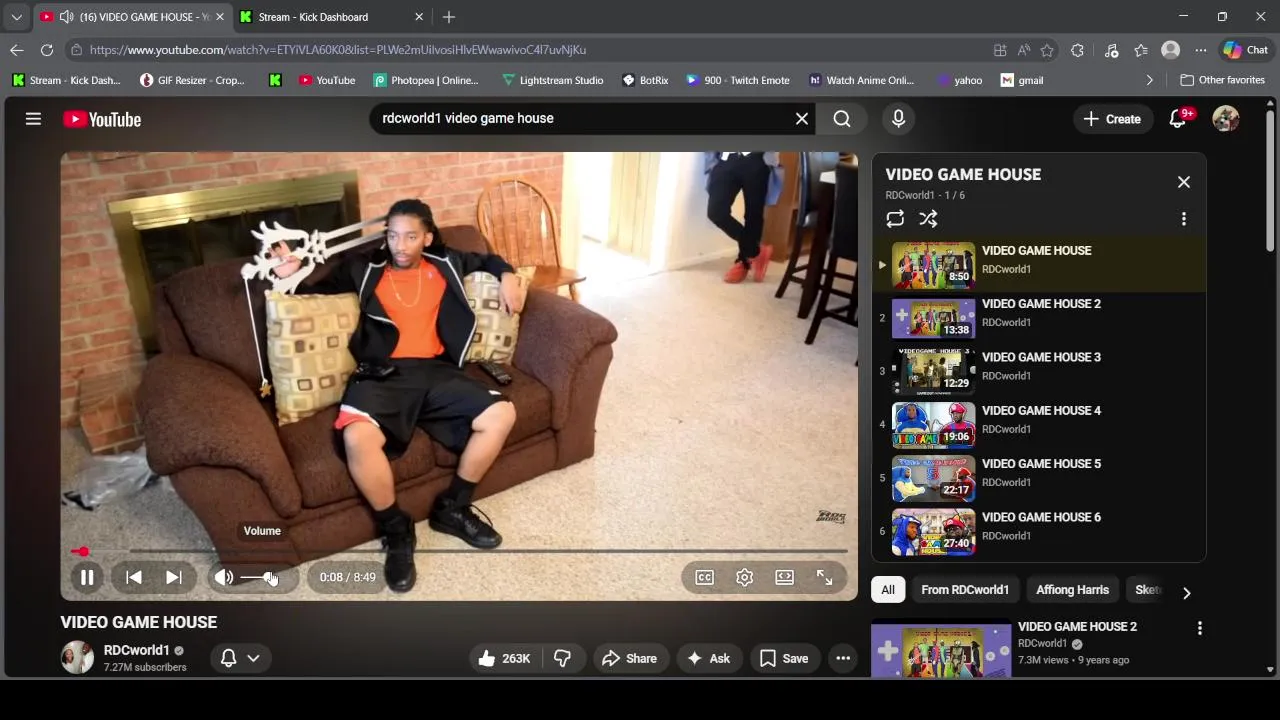Click the search magnifier button

[x=842, y=118]
